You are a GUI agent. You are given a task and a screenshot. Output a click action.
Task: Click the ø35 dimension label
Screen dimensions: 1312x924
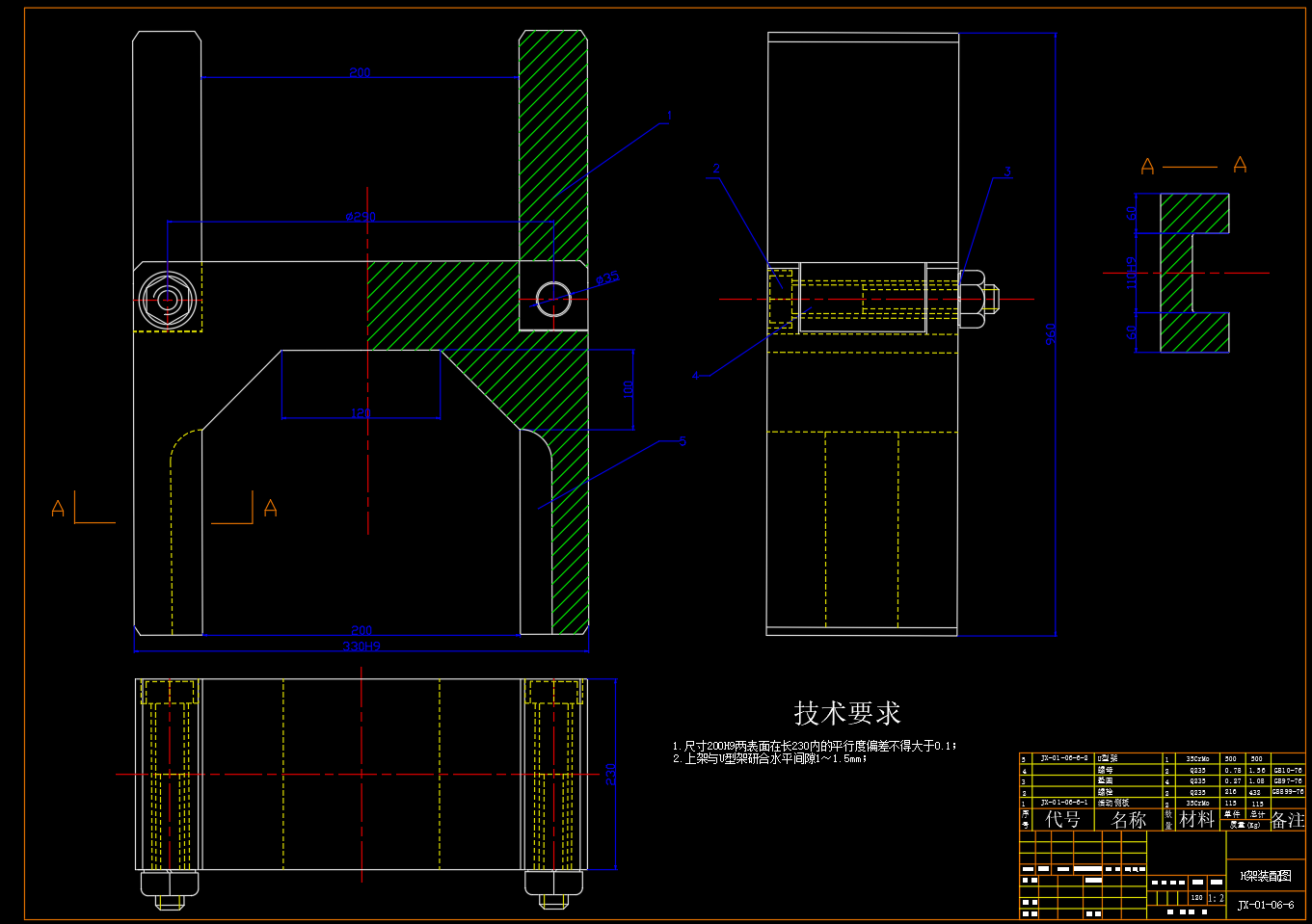click(607, 279)
